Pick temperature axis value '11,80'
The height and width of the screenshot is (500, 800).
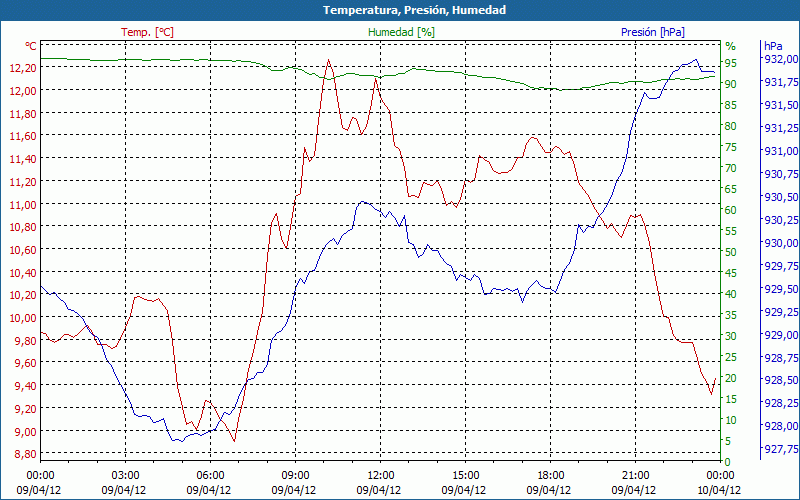23,113
